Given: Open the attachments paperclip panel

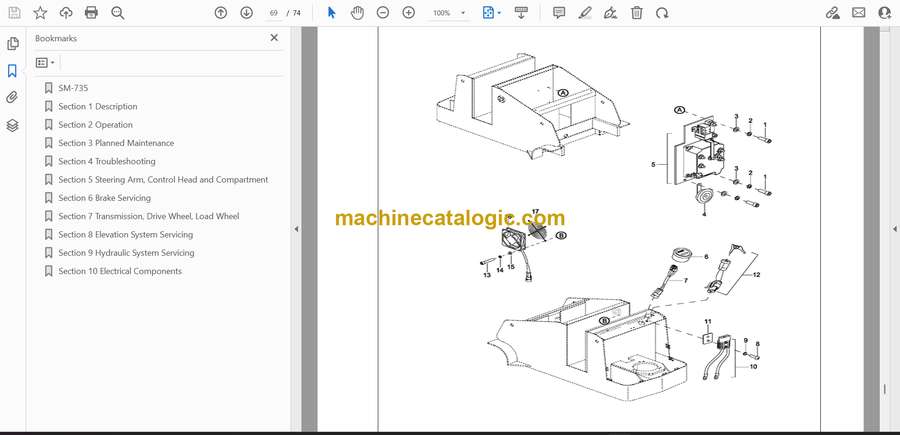Looking at the screenshot, I should tap(12, 98).
